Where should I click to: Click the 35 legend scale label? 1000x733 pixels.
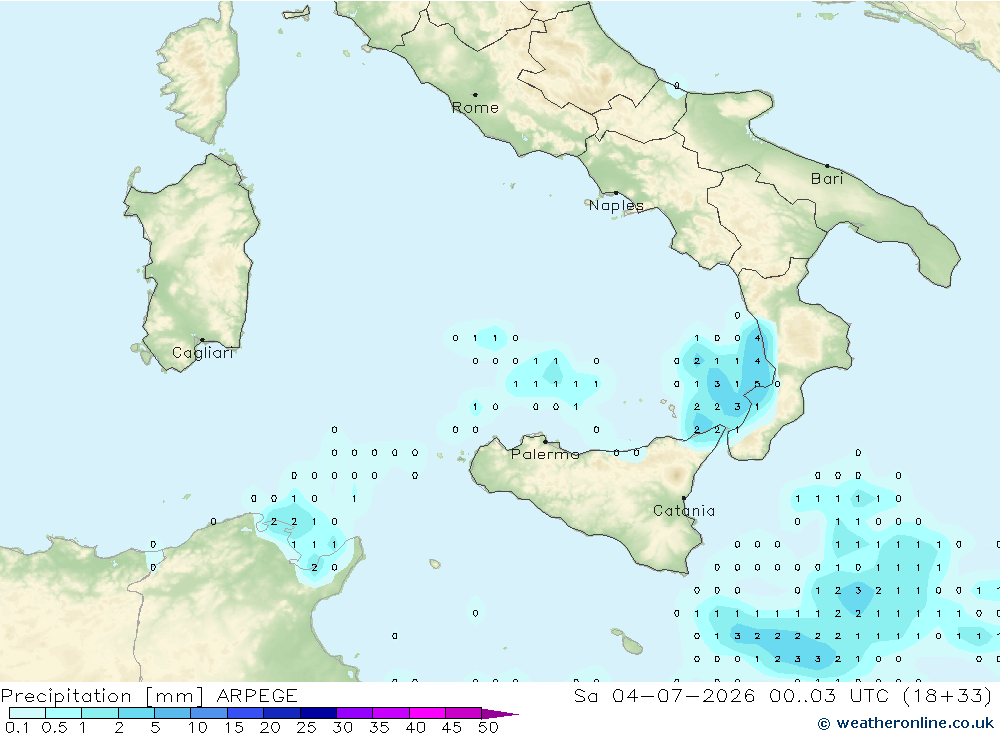tap(379, 727)
